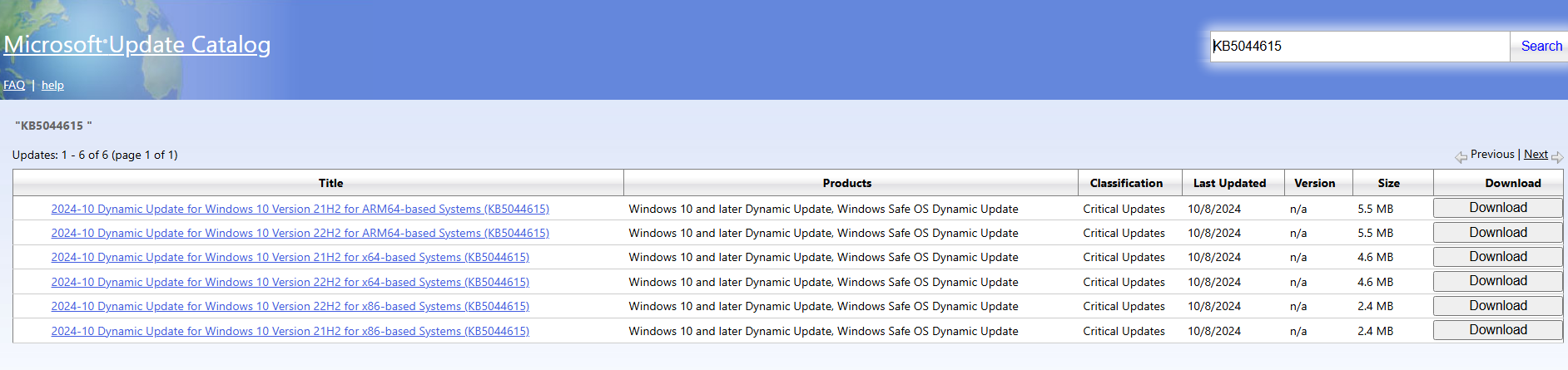
Task: Download the 22H2 x64 update
Action: pyautogui.click(x=1498, y=281)
